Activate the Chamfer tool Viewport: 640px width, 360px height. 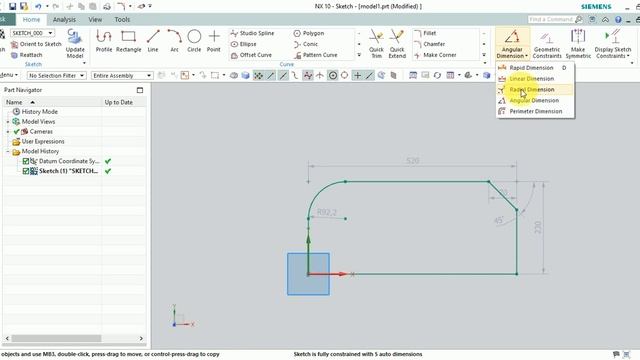point(429,44)
